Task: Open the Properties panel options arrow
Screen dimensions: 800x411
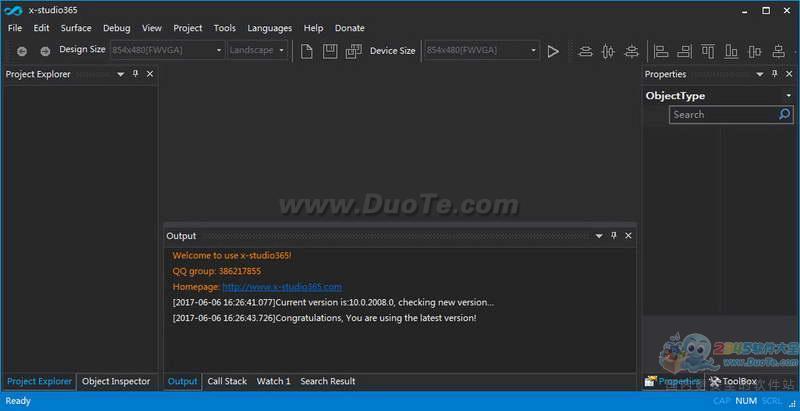Action: coord(760,74)
